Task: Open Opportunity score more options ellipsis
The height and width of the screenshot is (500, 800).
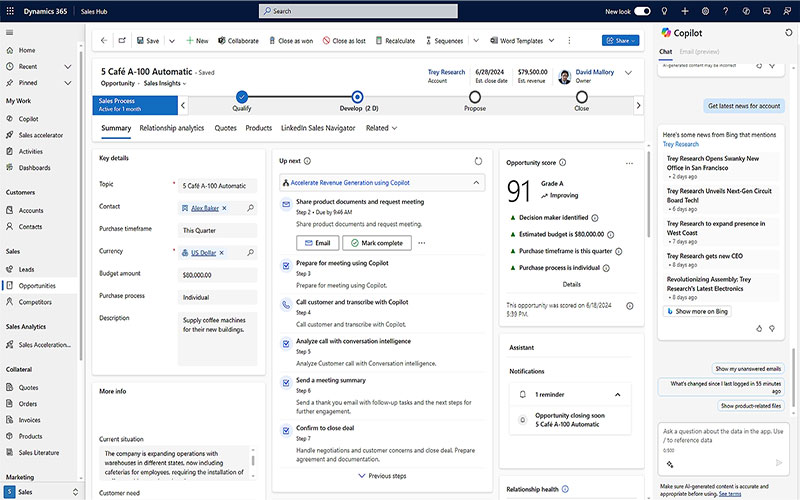Action: point(629,163)
